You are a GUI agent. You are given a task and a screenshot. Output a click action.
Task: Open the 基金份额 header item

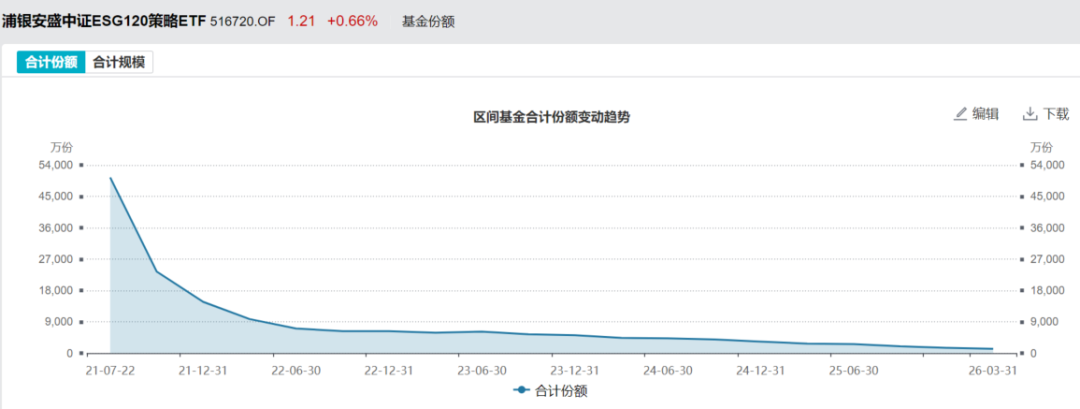[428, 21]
